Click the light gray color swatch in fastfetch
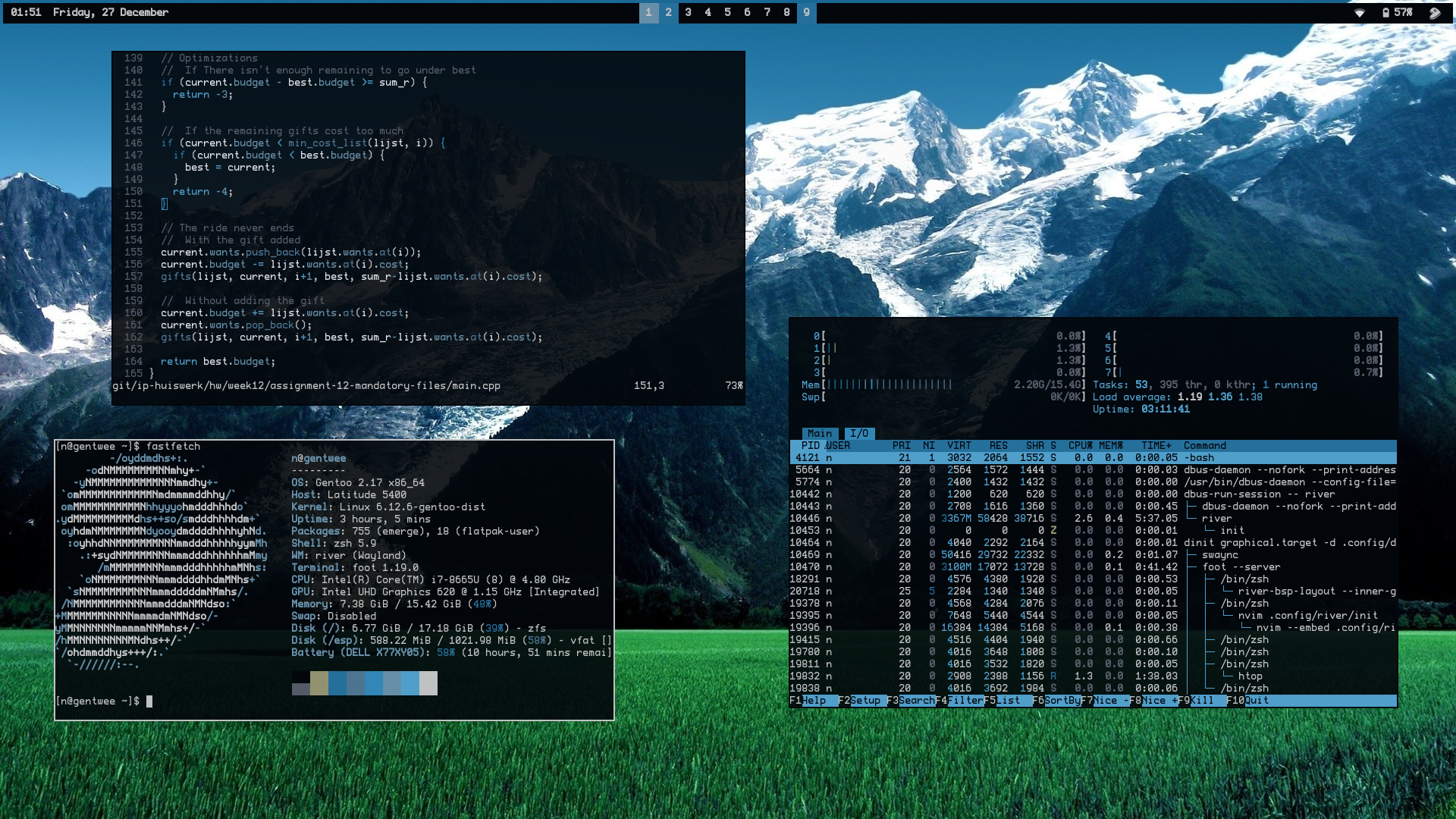 [x=428, y=683]
